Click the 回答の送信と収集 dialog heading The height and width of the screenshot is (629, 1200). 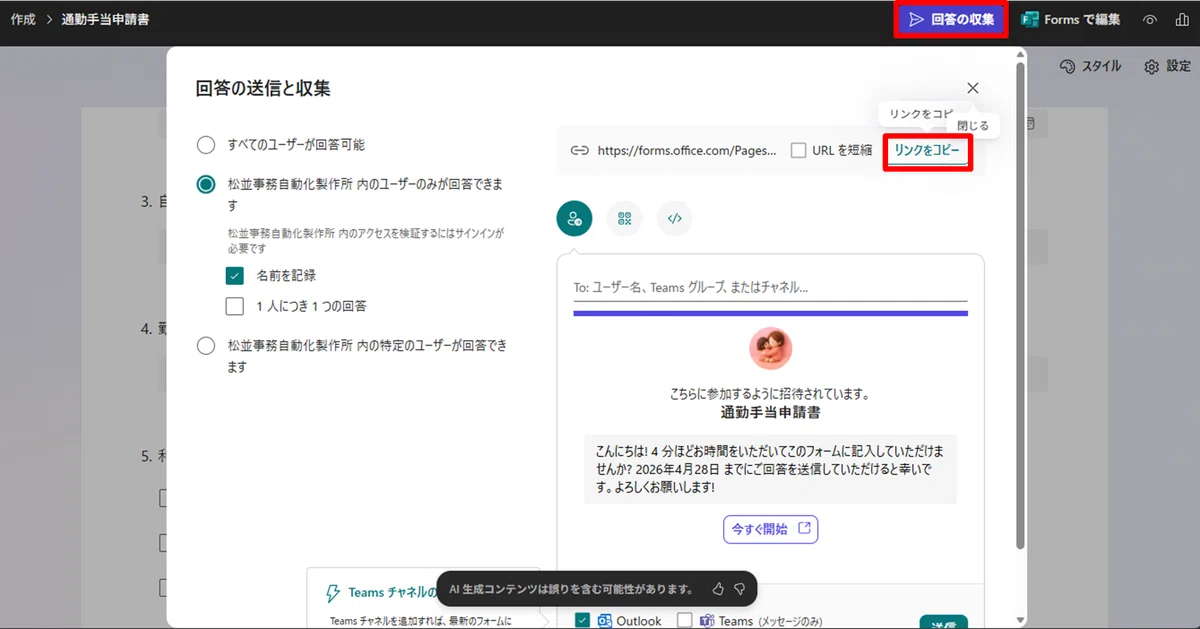tap(263, 88)
